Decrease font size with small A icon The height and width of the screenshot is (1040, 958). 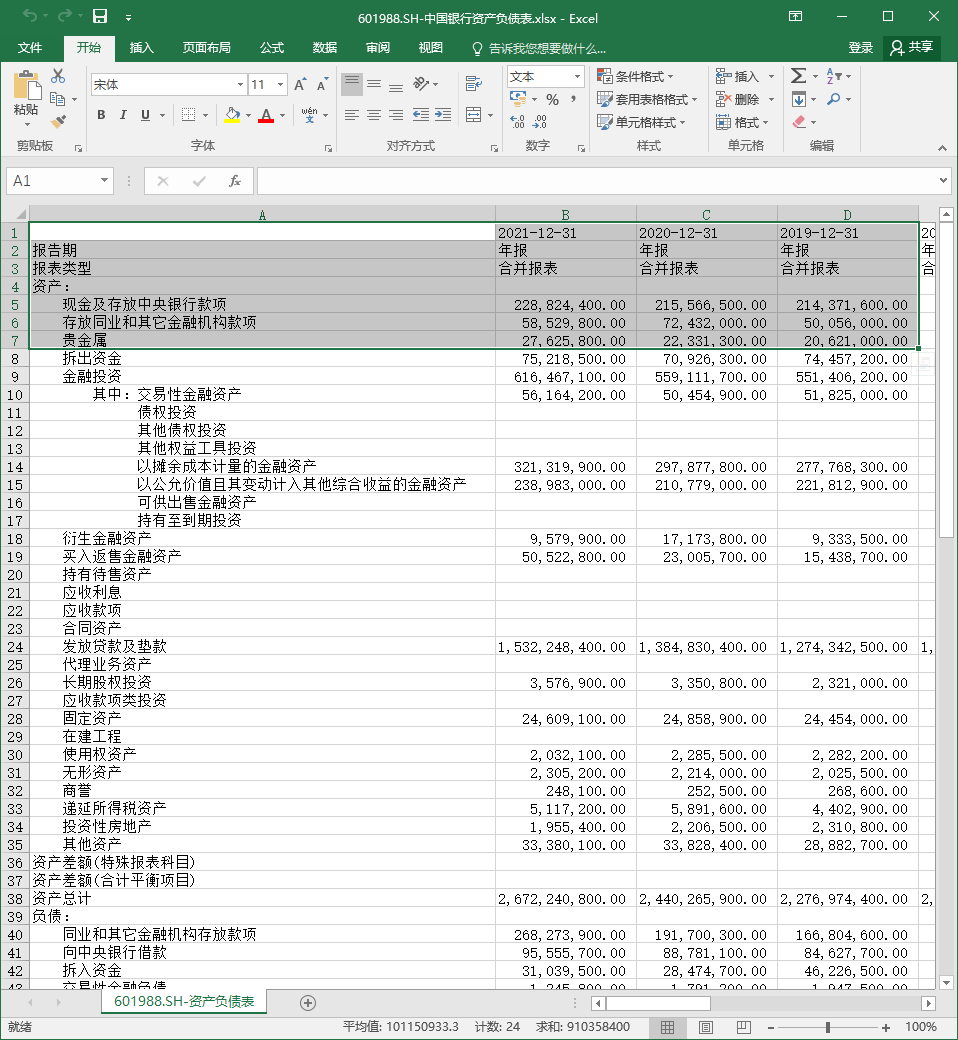point(322,85)
